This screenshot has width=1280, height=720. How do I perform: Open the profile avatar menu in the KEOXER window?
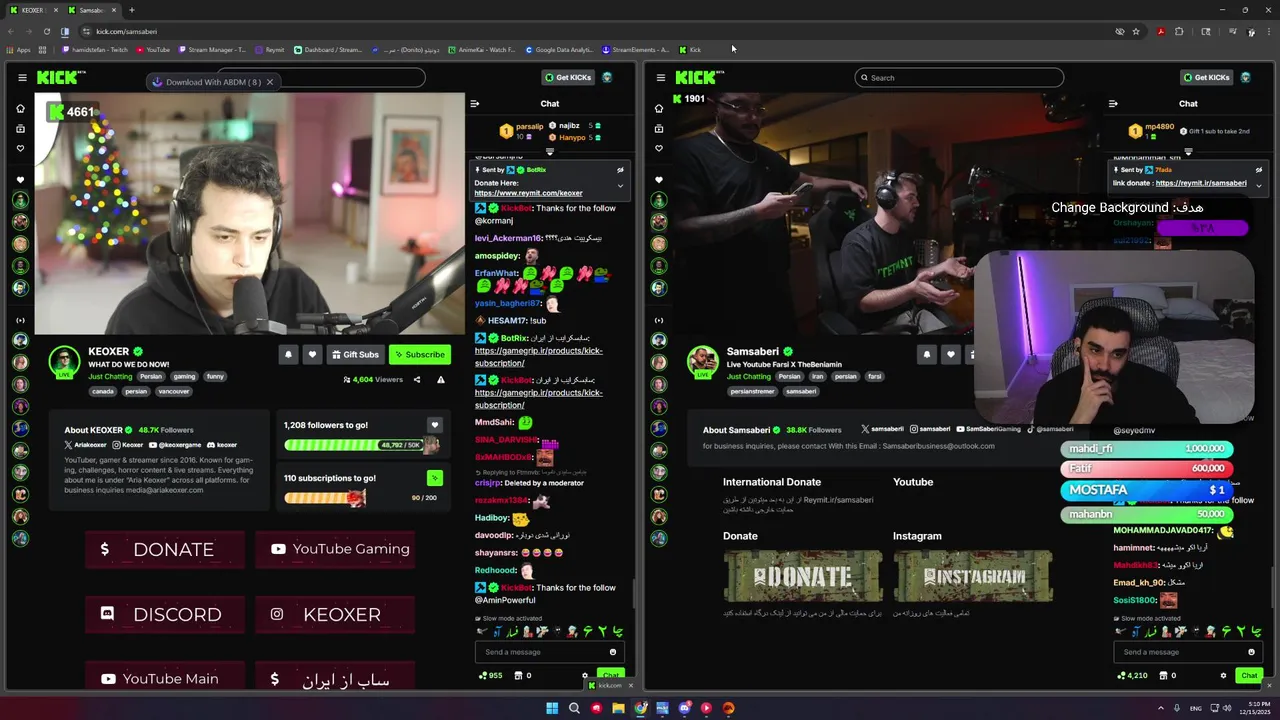607,77
